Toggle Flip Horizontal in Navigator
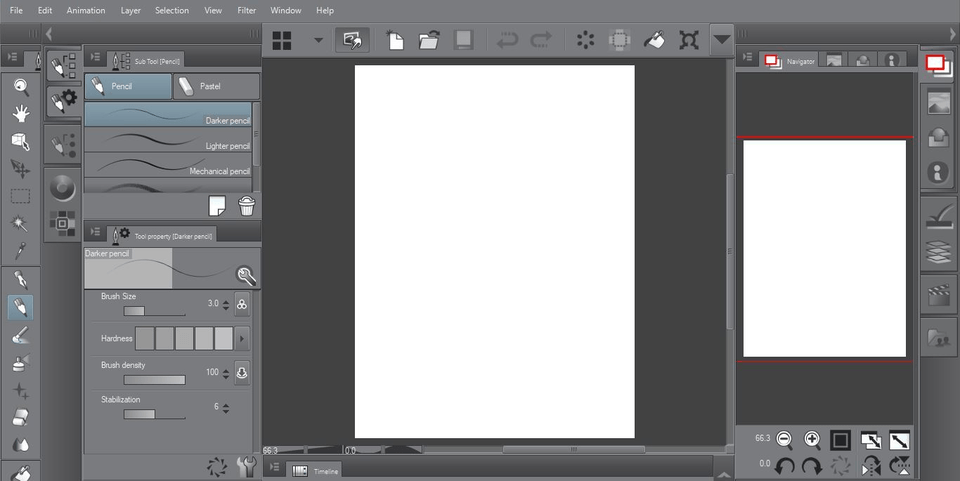Viewport: 960px width, 481px height. click(870, 466)
